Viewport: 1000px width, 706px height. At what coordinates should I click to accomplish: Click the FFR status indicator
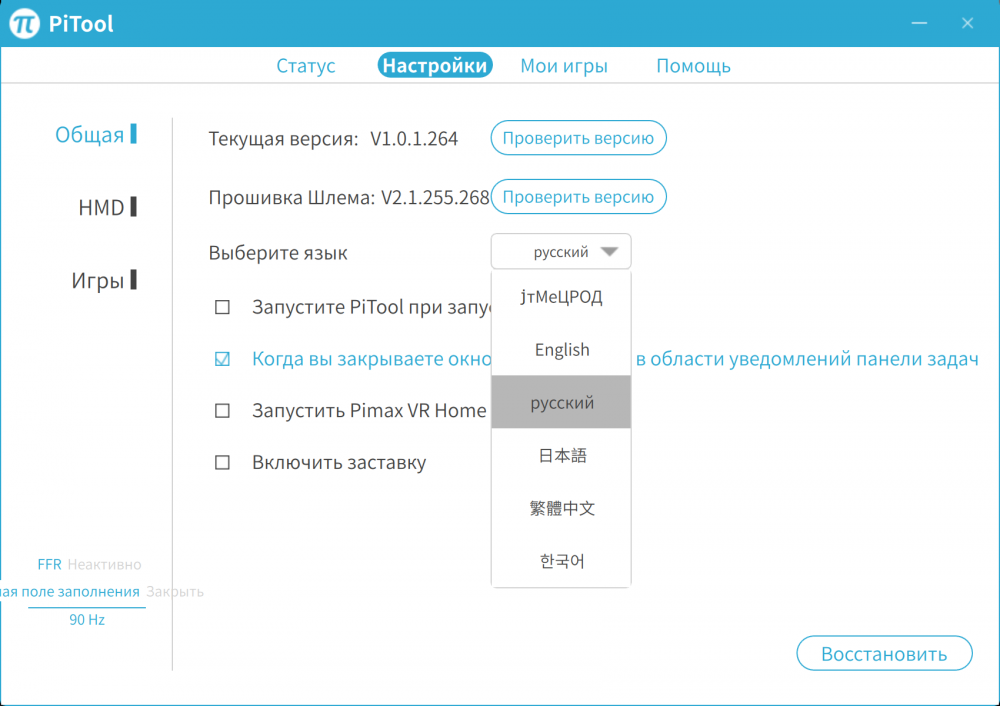[49, 563]
